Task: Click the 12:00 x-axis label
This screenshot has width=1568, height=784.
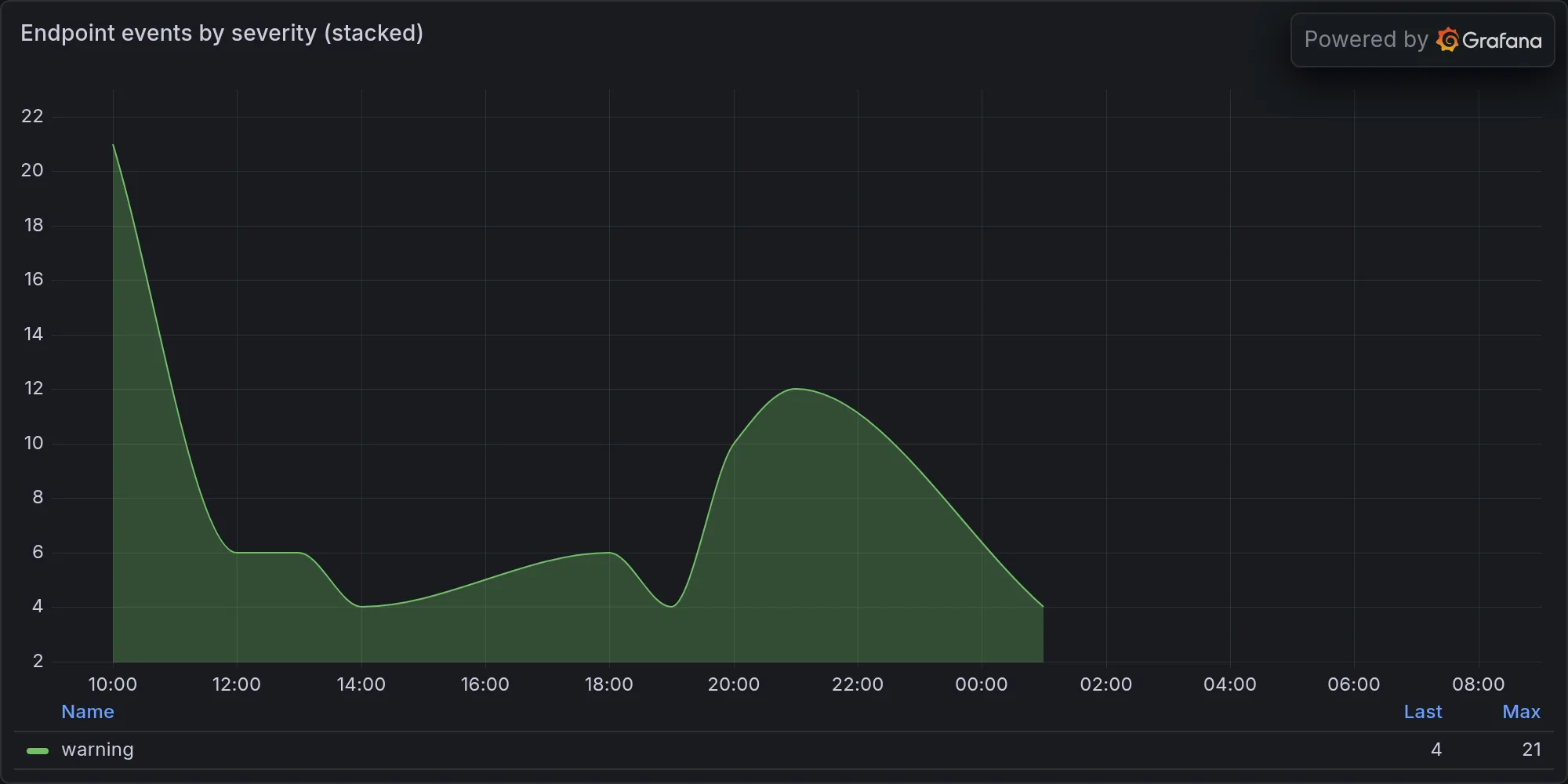Action: tap(237, 684)
